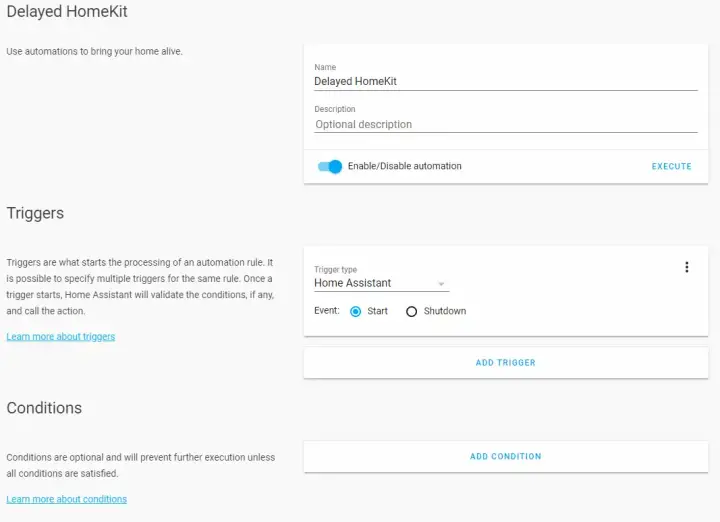This screenshot has width=720, height=522.
Task: Click the Event: label in trigger card
Action: (326, 311)
